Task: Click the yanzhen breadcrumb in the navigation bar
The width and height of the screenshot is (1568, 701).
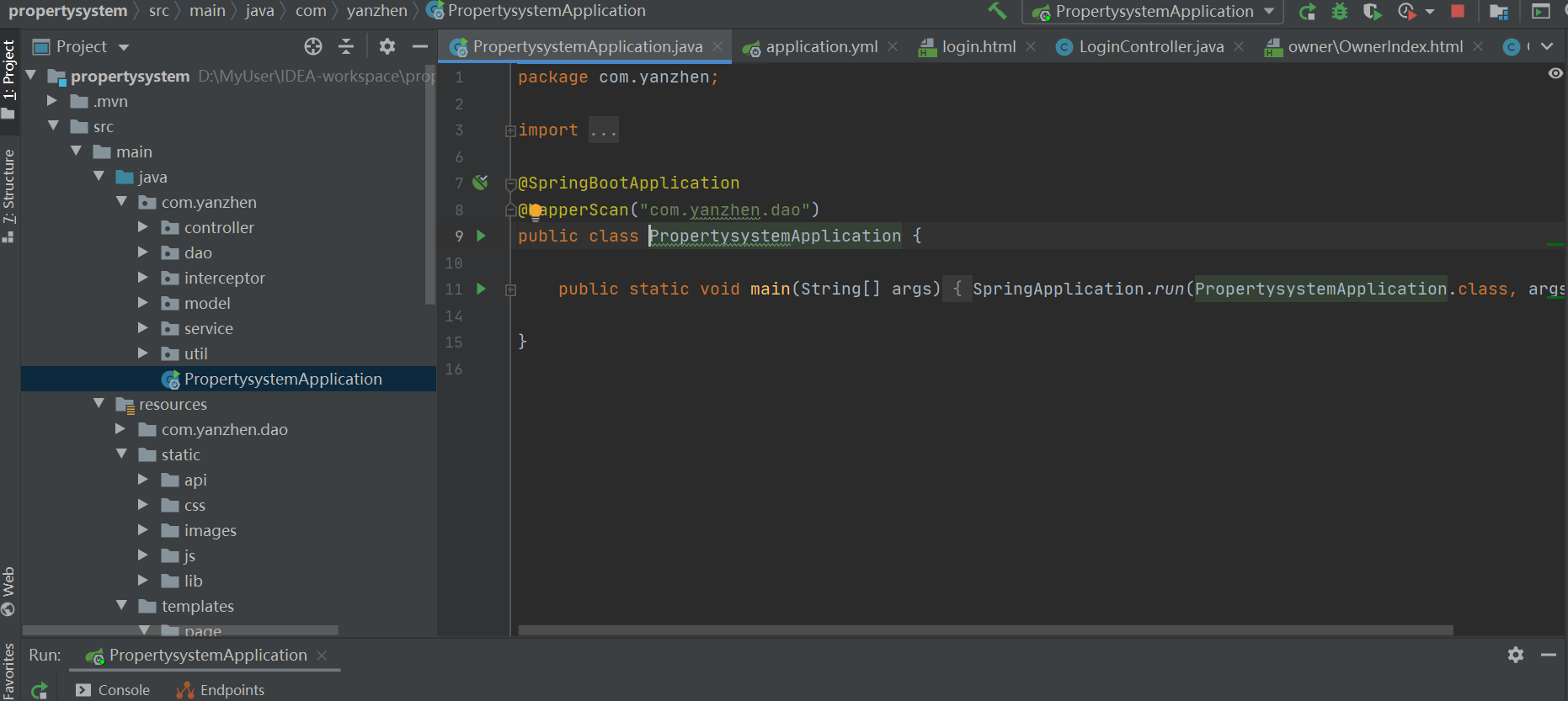Action: click(376, 11)
